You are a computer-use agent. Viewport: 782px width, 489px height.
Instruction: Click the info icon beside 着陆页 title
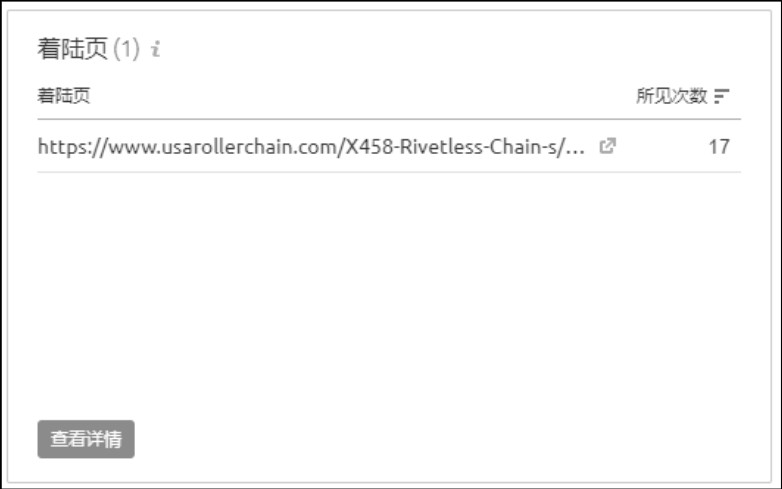pos(156,49)
